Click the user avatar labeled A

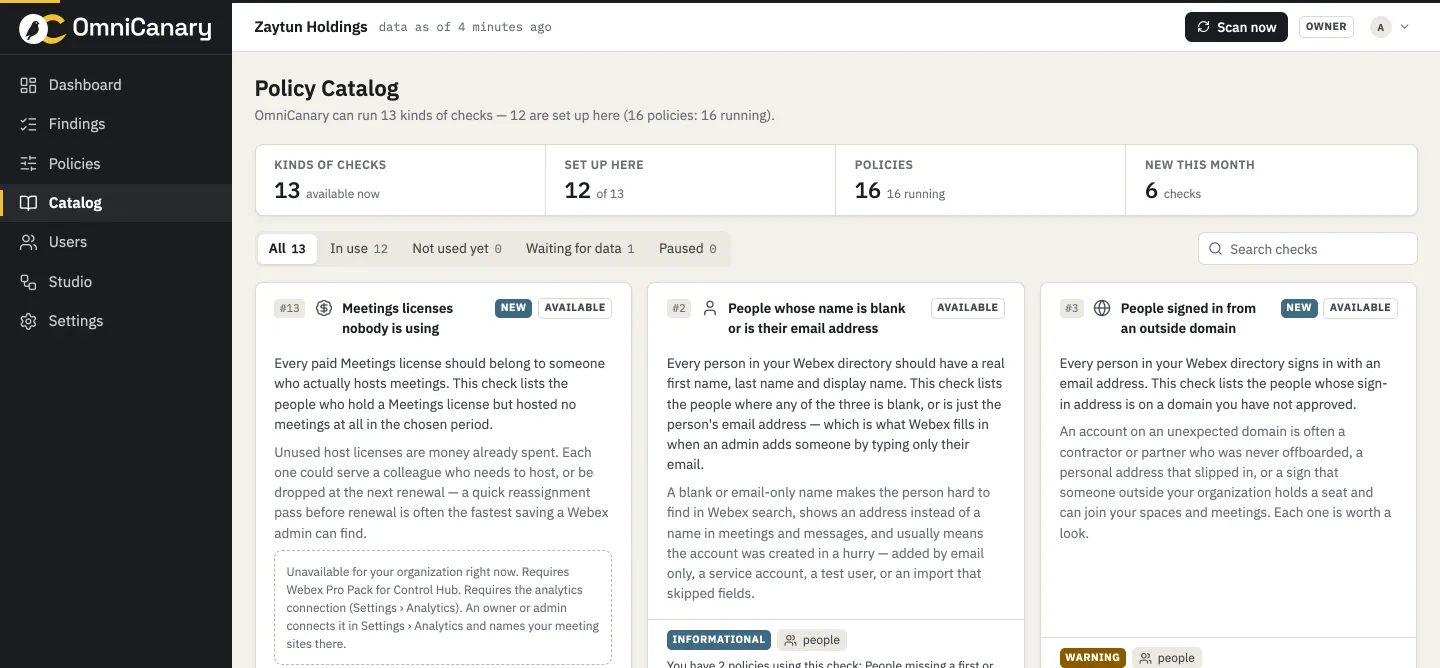coord(1381,27)
